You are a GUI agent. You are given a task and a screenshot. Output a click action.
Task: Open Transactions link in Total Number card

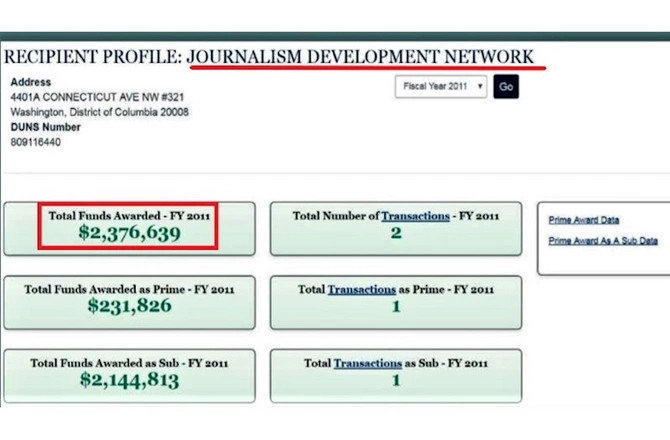pos(415,216)
